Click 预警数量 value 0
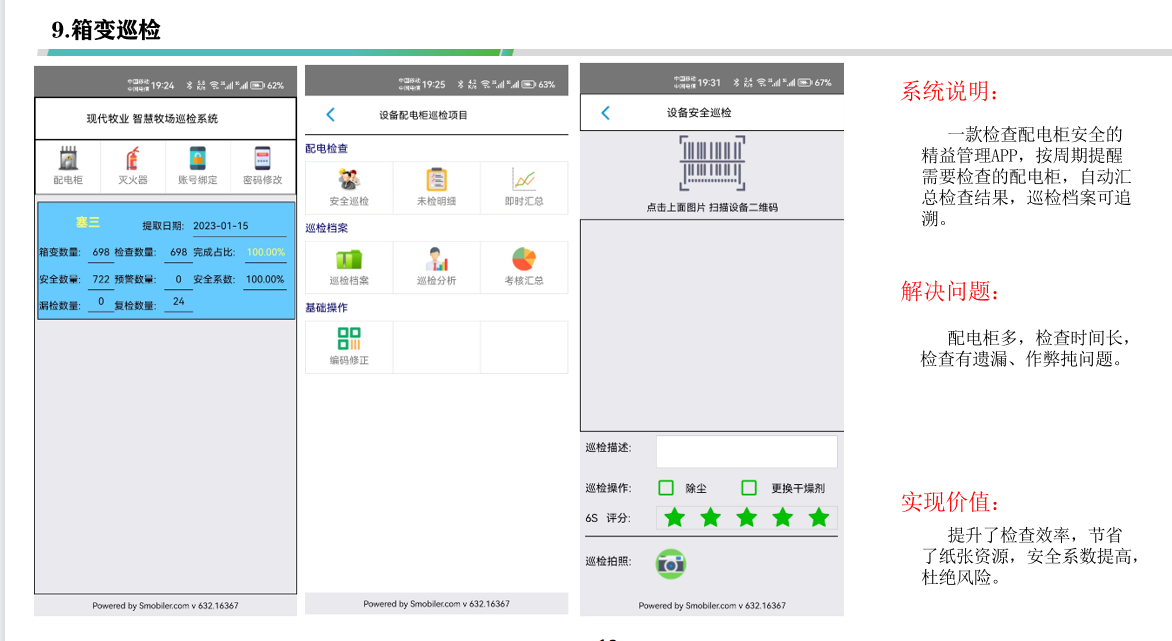The height and width of the screenshot is (641, 1172). coord(179,279)
